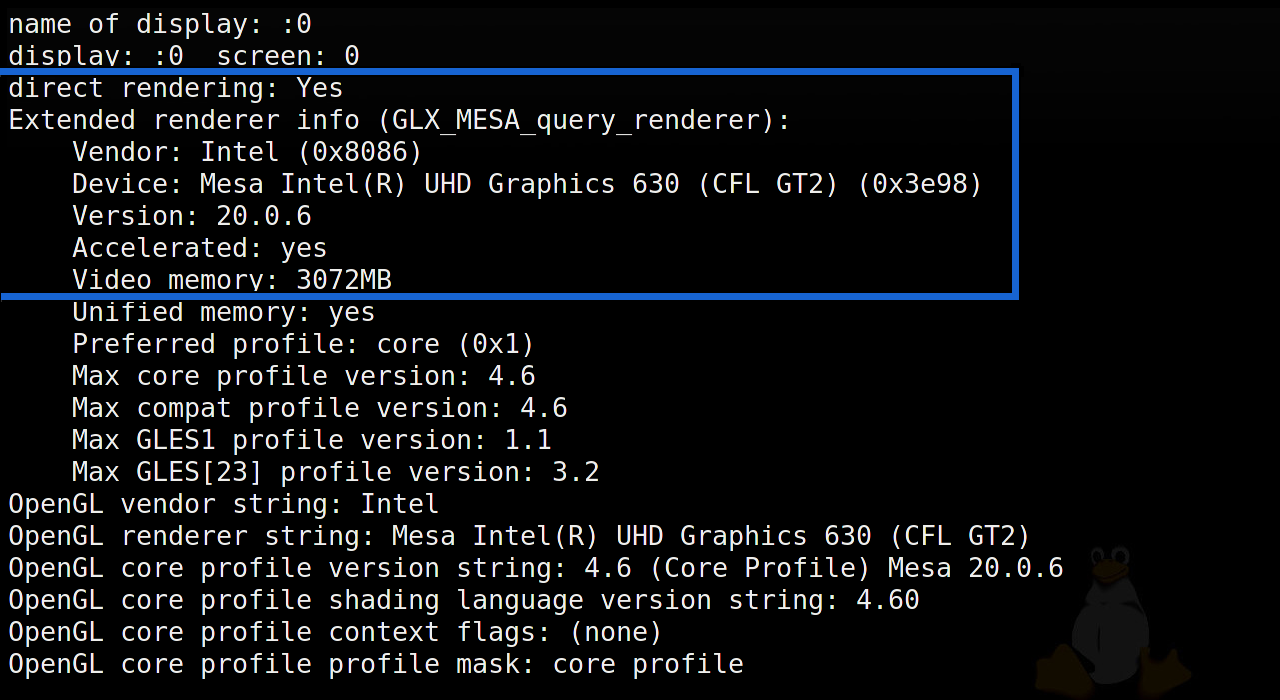The height and width of the screenshot is (700, 1280).
Task: Click "Mesa 20.0.6" in the core profile version string
Action: (975, 568)
